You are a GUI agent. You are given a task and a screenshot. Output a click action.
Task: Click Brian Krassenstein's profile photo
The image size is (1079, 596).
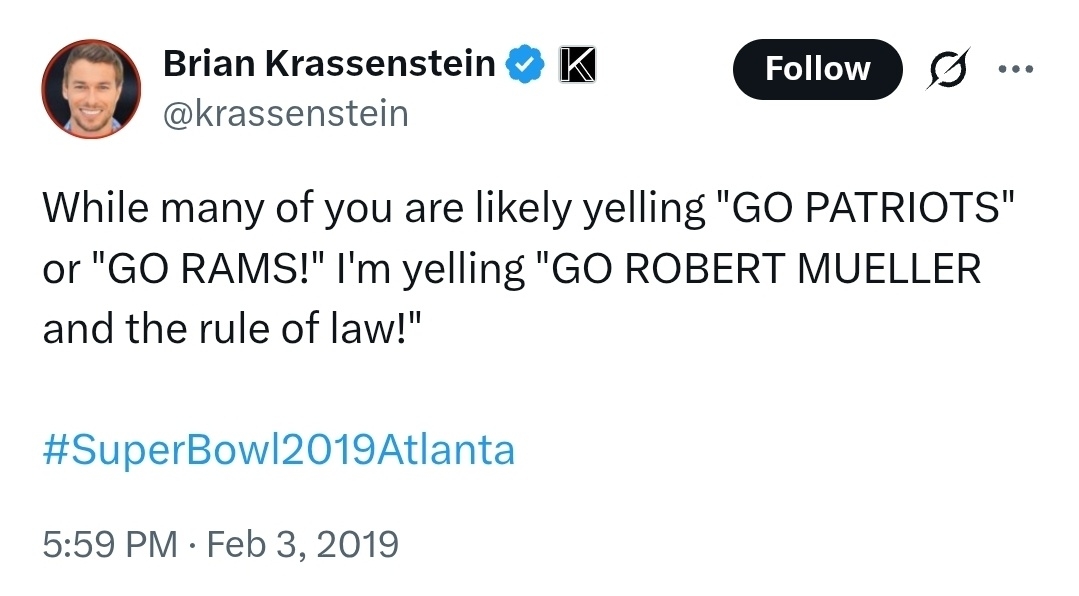coord(90,89)
